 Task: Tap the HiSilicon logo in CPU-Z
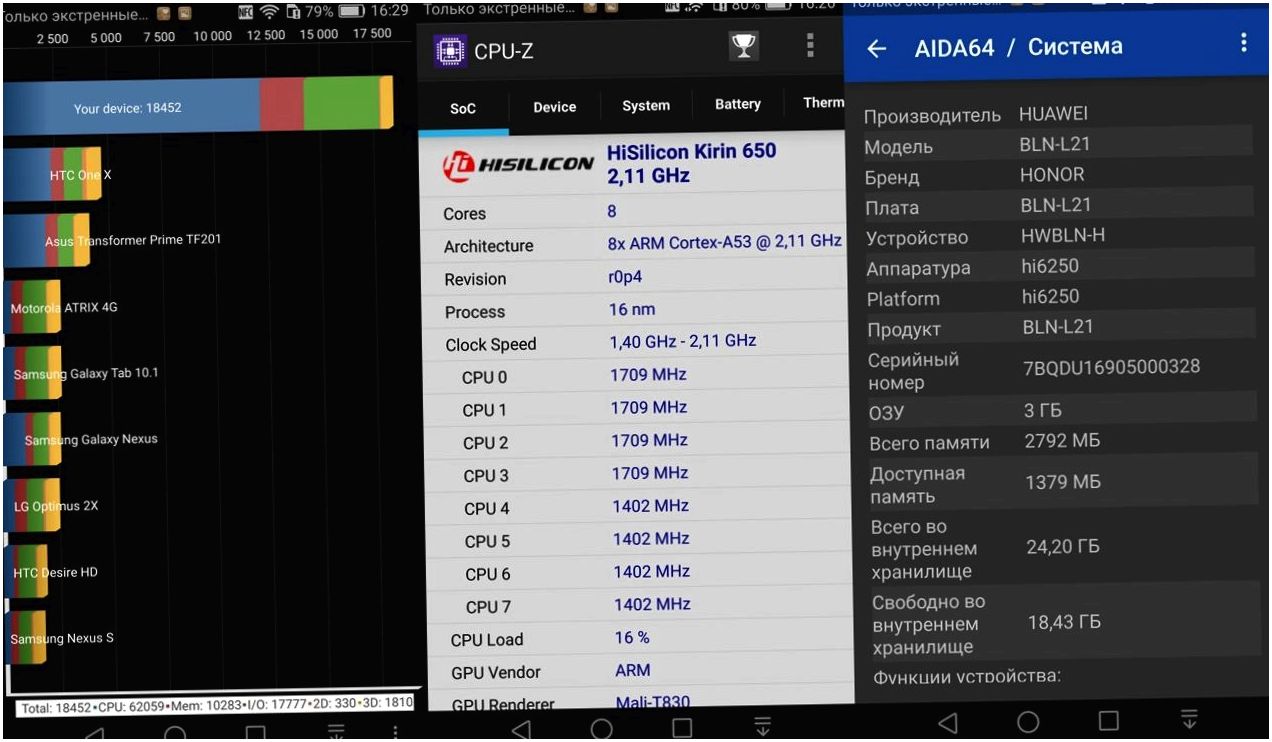coord(518,165)
